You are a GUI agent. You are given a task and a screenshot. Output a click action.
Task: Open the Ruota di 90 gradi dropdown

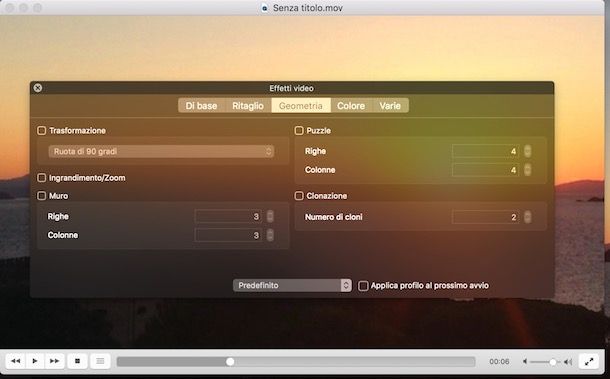click(x=161, y=151)
